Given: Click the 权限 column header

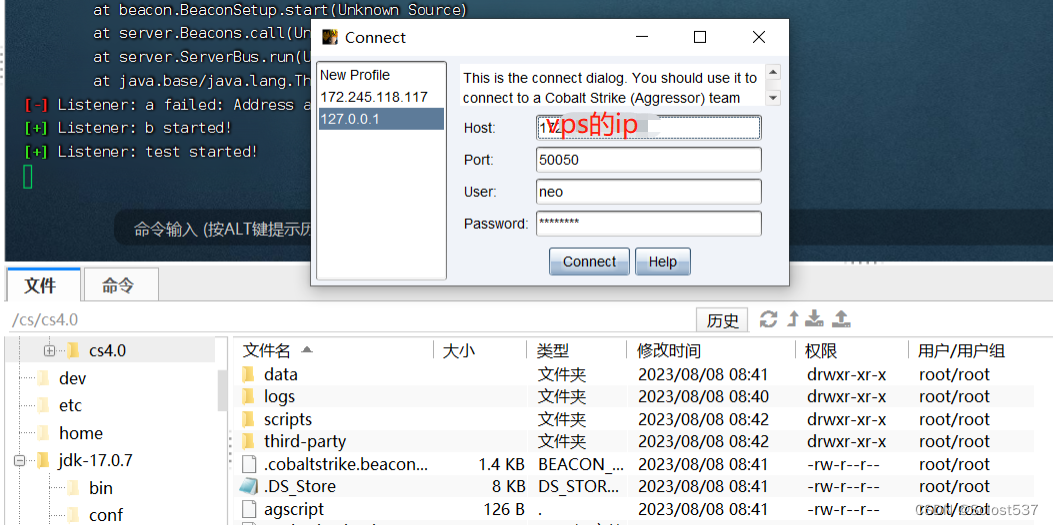Looking at the screenshot, I should click(x=823, y=350).
